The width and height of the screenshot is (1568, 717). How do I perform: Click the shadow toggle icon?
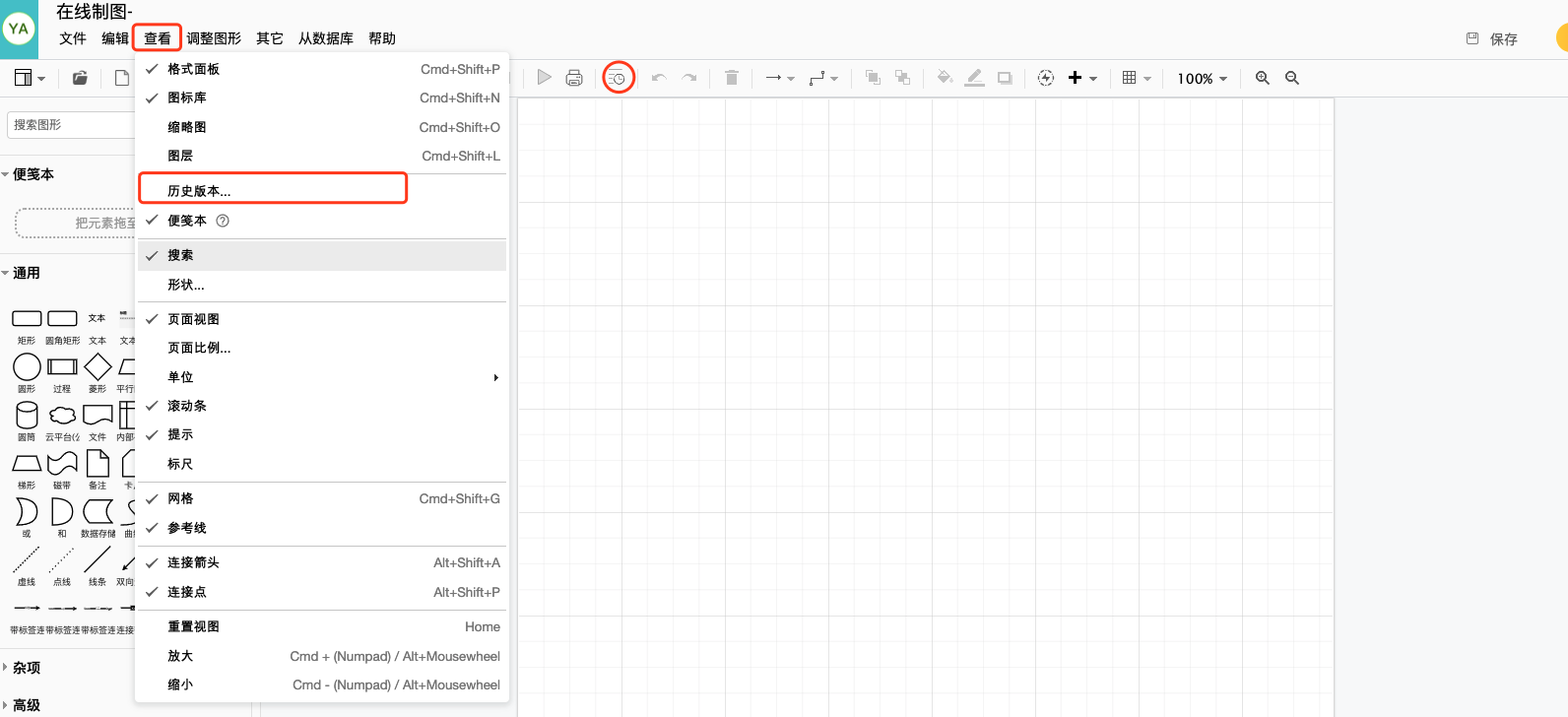pyautogui.click(x=1005, y=78)
